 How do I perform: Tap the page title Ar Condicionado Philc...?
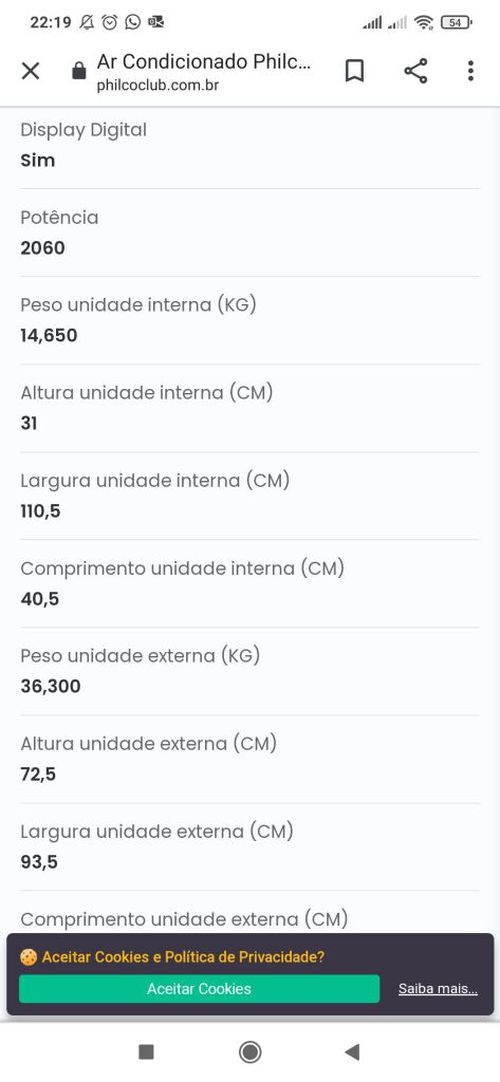(x=204, y=62)
